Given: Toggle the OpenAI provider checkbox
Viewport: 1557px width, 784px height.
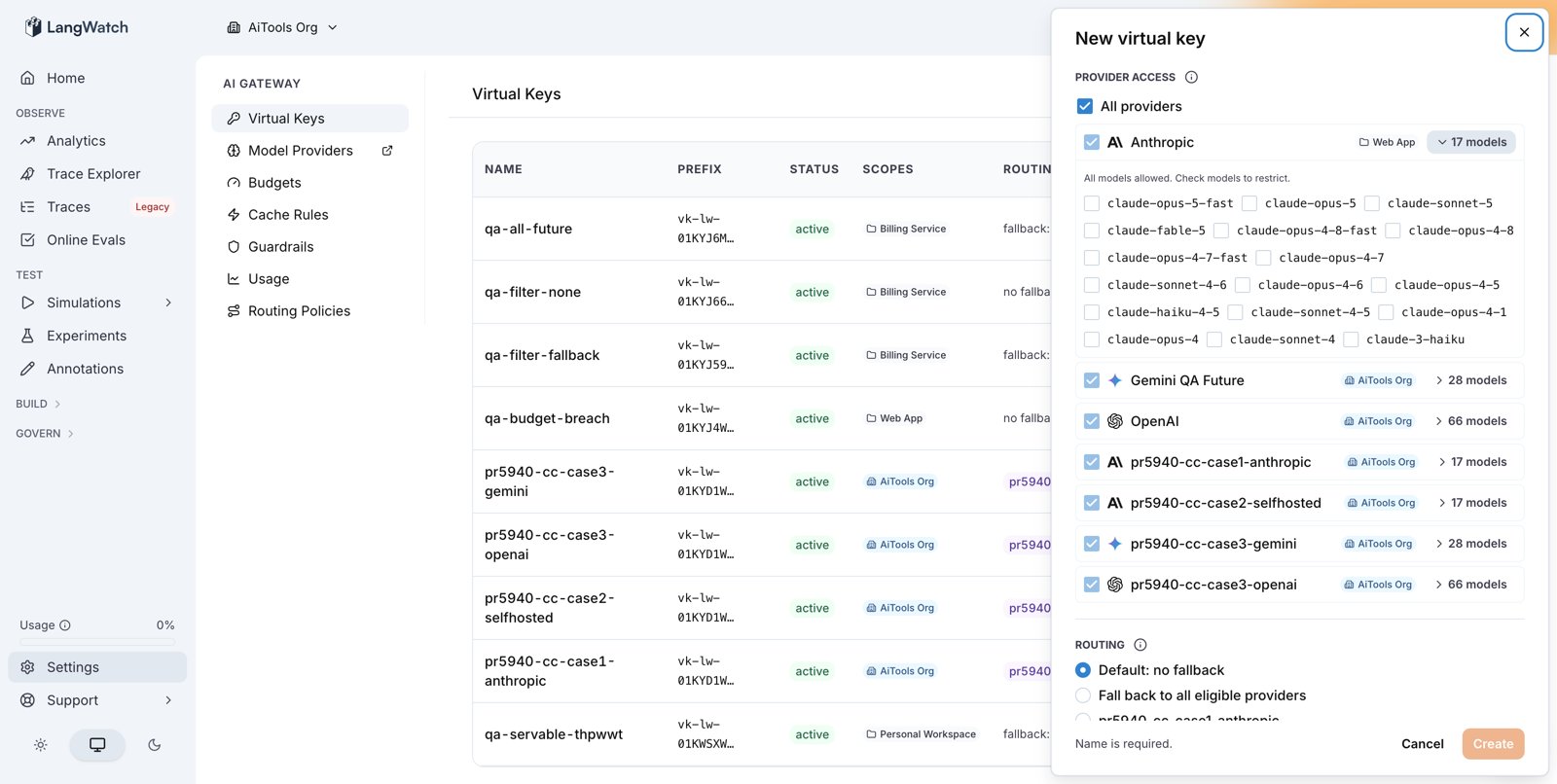Looking at the screenshot, I should coord(1092,421).
